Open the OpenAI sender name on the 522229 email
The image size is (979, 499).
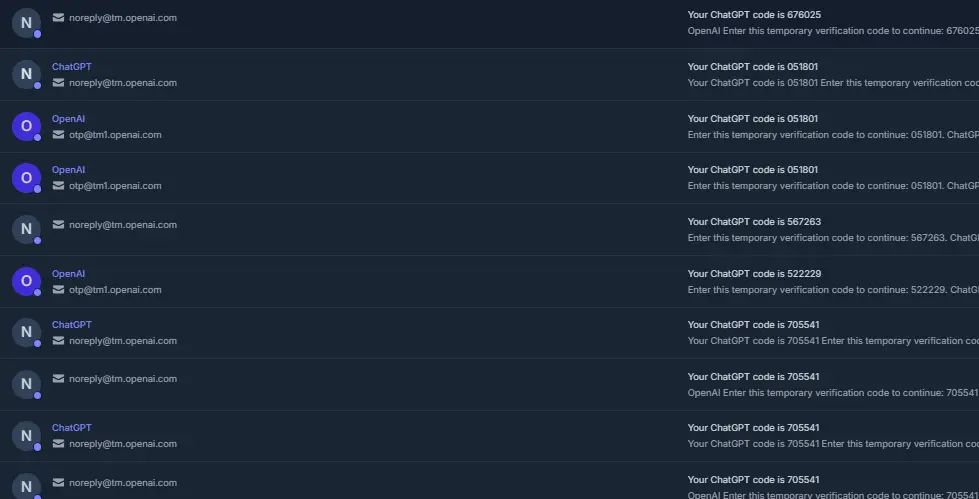pos(69,274)
